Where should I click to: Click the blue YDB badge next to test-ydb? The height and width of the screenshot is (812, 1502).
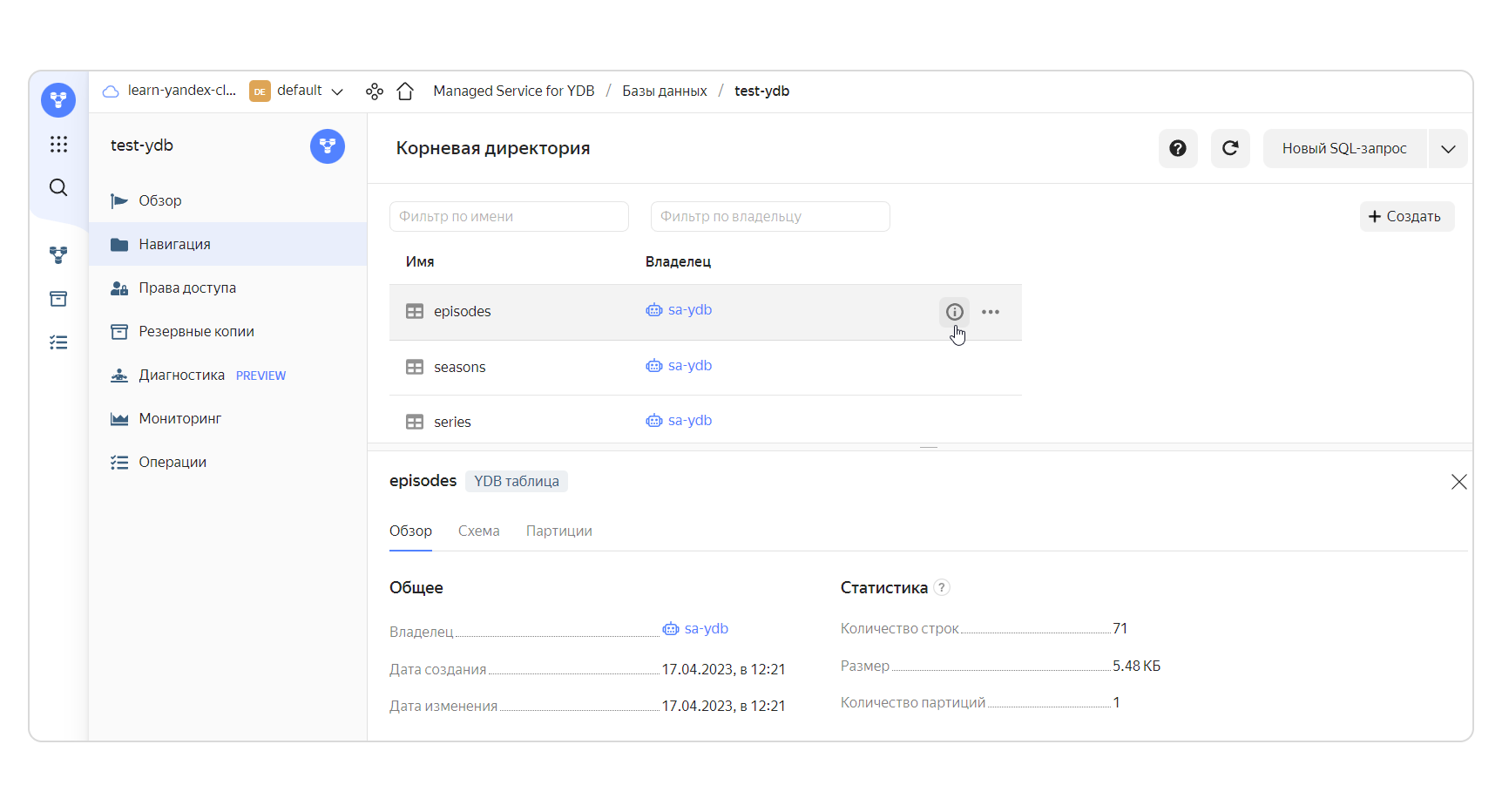coord(328,146)
